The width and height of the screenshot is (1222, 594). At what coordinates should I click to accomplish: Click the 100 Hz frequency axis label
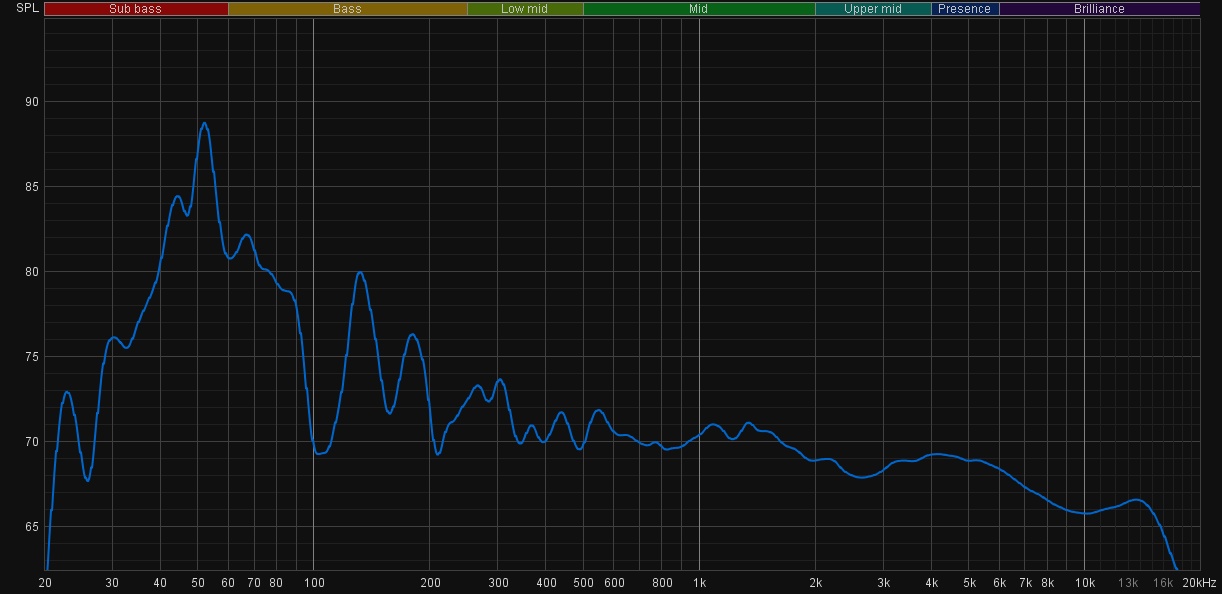(313, 583)
